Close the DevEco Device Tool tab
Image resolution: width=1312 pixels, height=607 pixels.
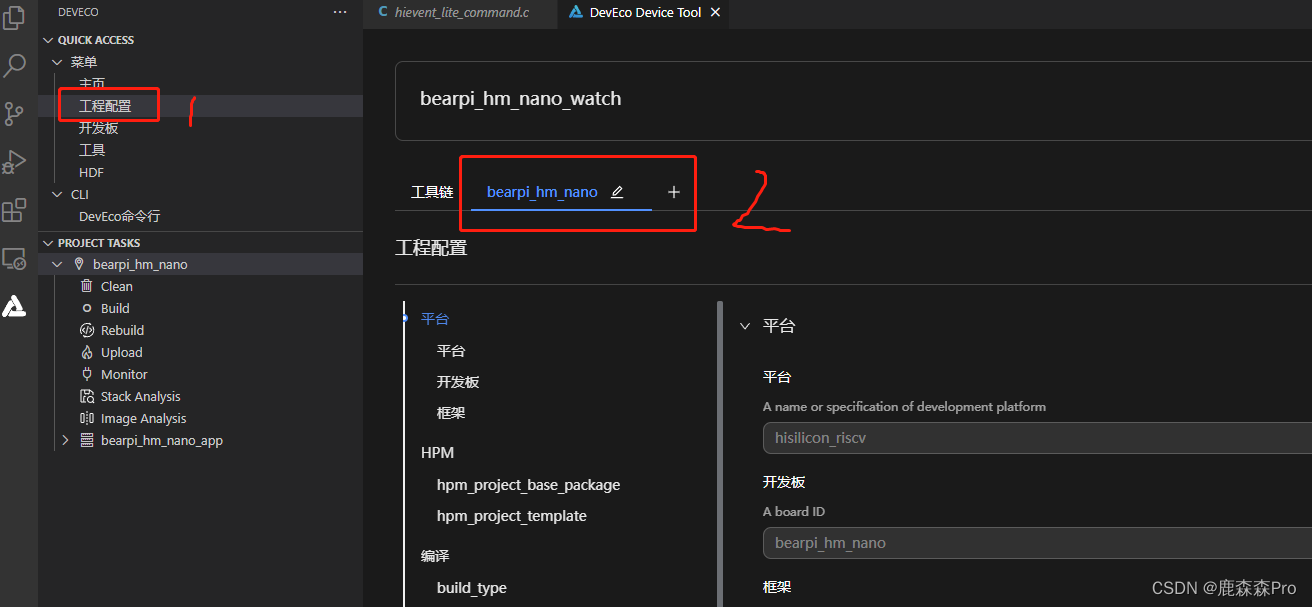click(x=713, y=13)
